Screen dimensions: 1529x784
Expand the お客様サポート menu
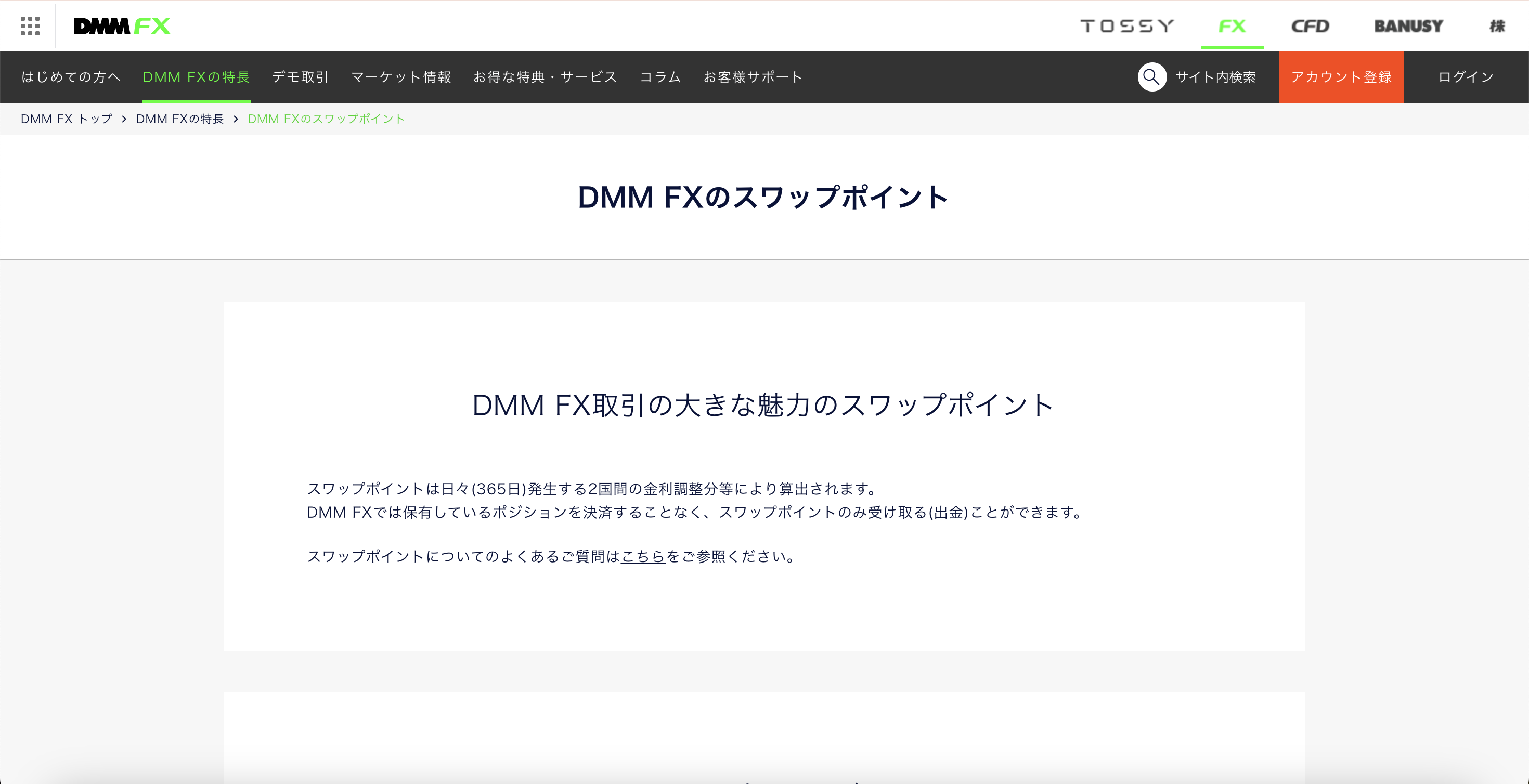click(x=753, y=77)
